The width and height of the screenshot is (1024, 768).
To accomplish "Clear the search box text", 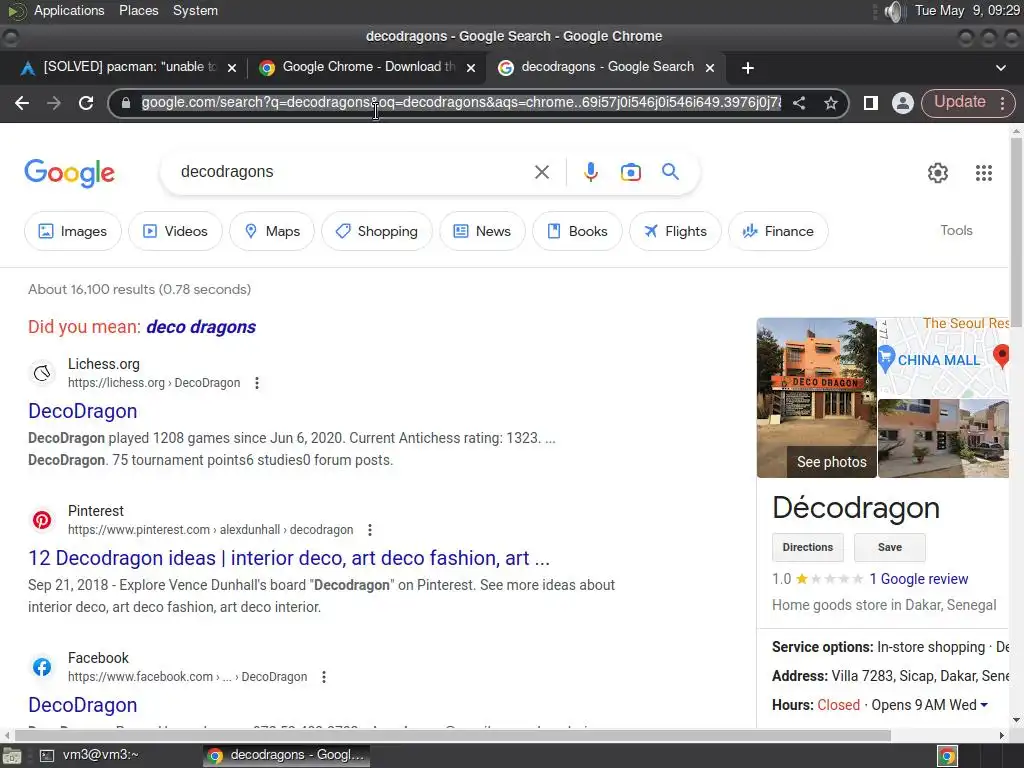I will point(542,172).
